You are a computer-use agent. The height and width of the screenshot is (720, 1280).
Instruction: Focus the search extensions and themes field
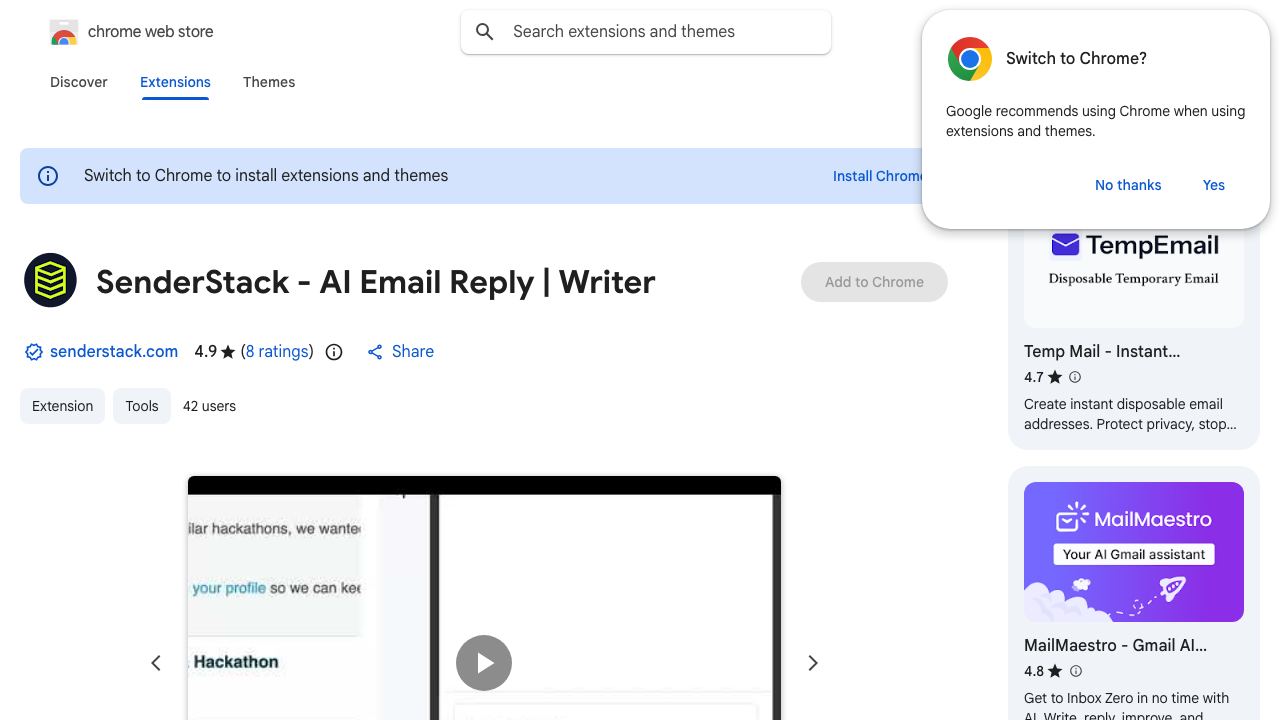pos(646,32)
